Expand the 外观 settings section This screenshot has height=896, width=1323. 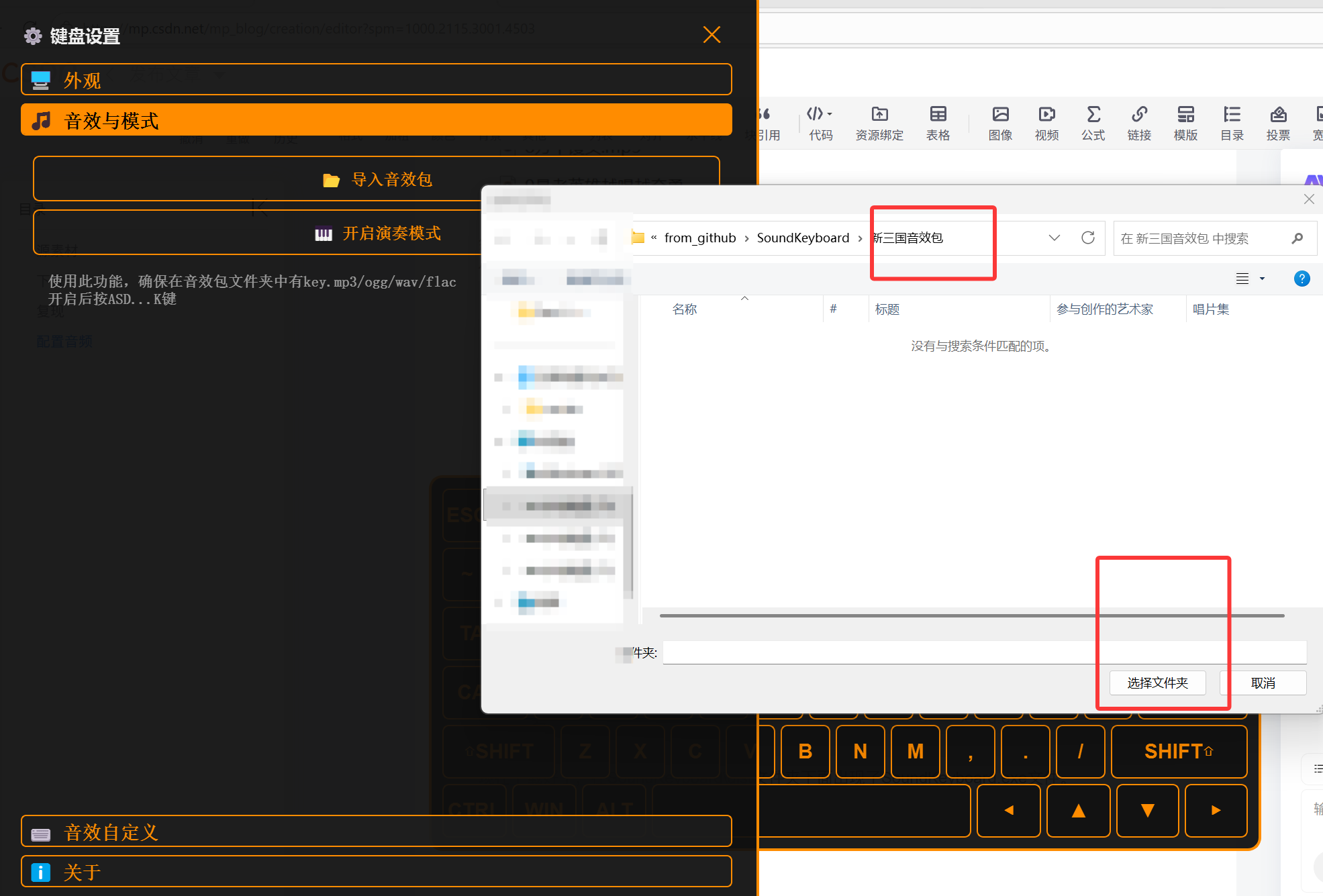[x=376, y=80]
